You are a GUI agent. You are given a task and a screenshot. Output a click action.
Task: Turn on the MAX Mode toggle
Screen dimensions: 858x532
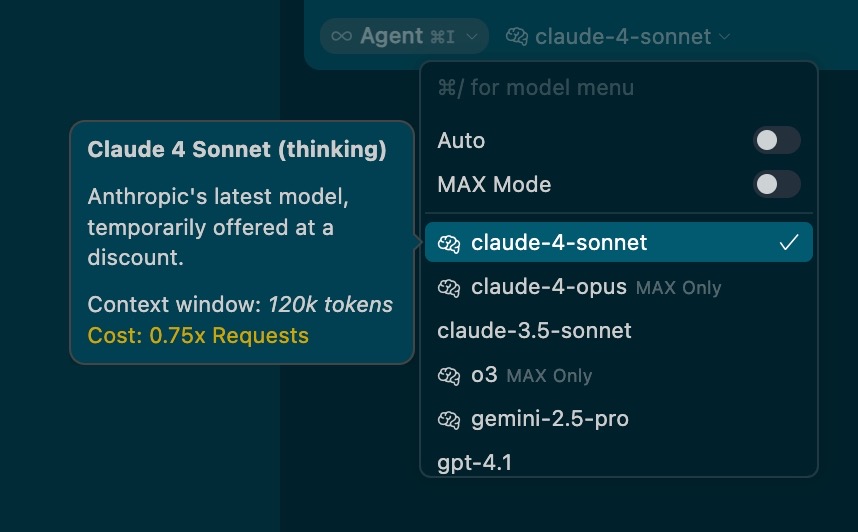click(x=777, y=185)
